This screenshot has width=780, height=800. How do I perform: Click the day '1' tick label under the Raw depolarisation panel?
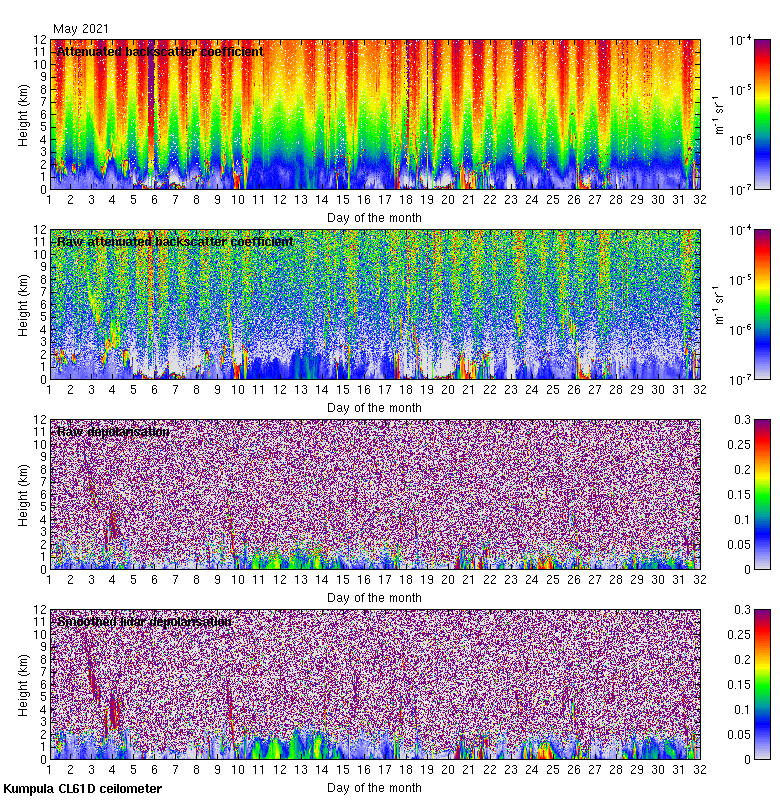click(49, 580)
